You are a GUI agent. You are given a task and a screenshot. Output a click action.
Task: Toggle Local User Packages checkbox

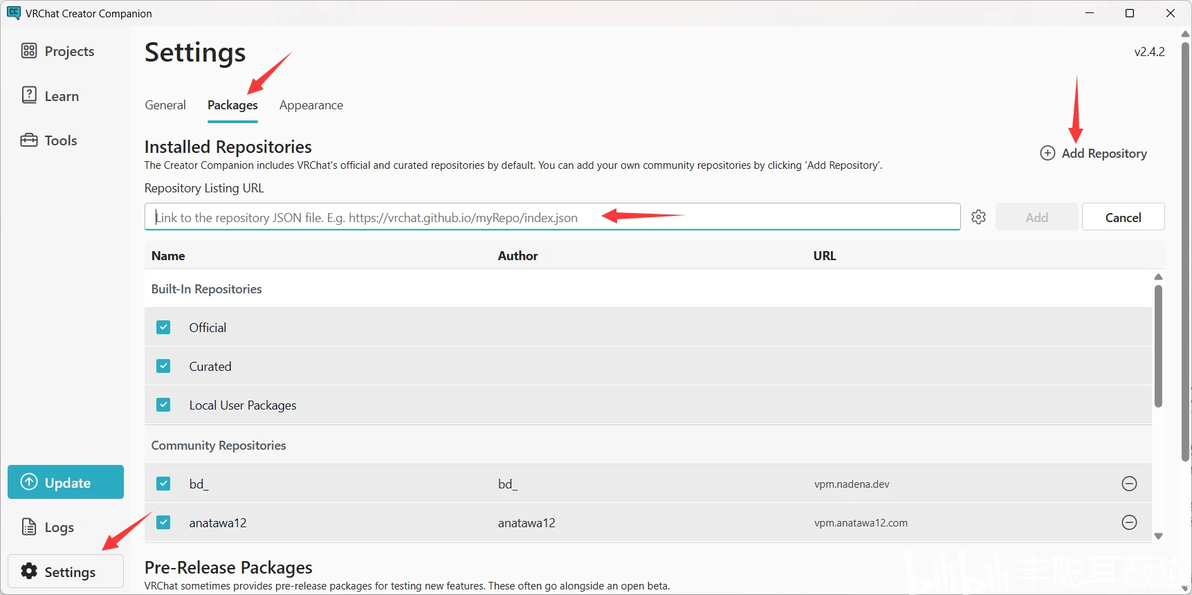163,404
